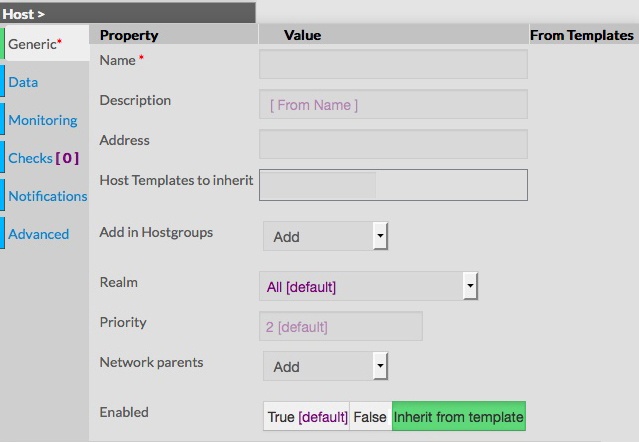Screen dimensions: 639x442
Task: Expand the Add in Hostgroups dropdown arrow
Action: tap(380, 236)
